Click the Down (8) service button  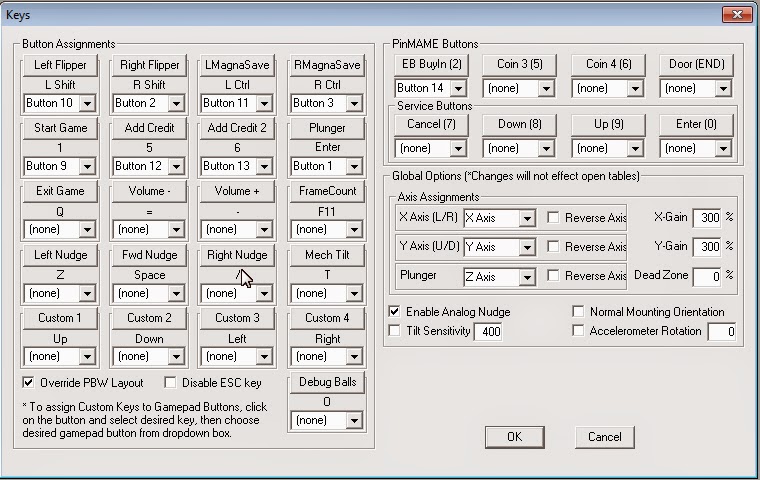[x=520, y=125]
